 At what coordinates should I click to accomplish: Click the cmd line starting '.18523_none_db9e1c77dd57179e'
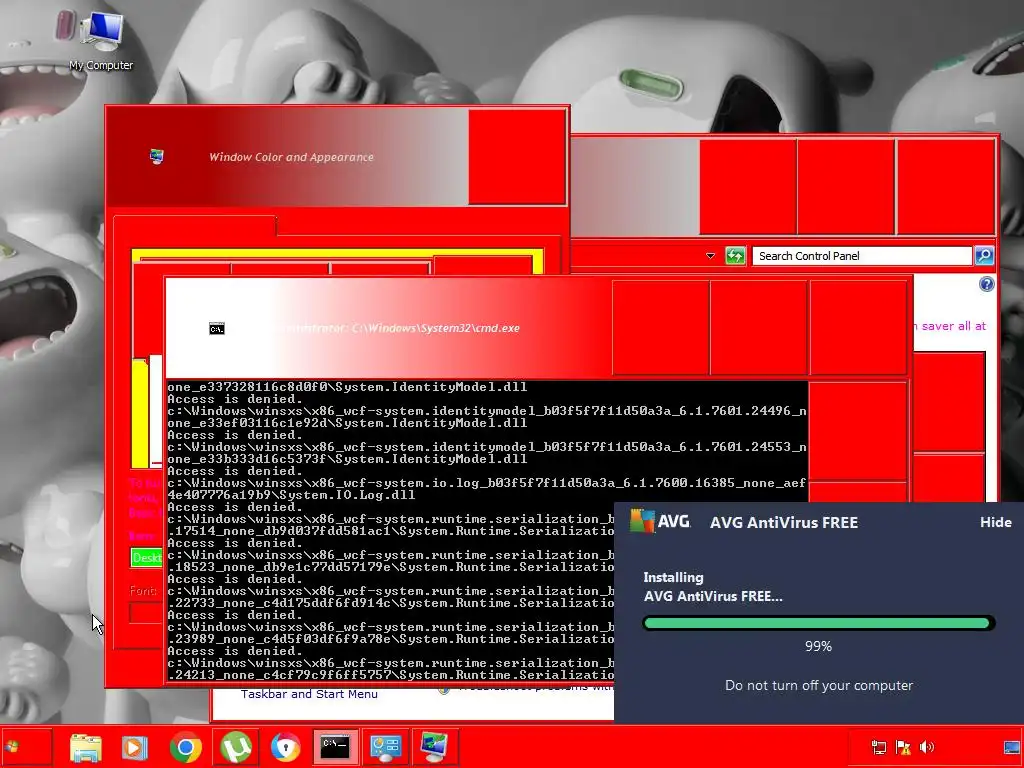tap(391, 566)
